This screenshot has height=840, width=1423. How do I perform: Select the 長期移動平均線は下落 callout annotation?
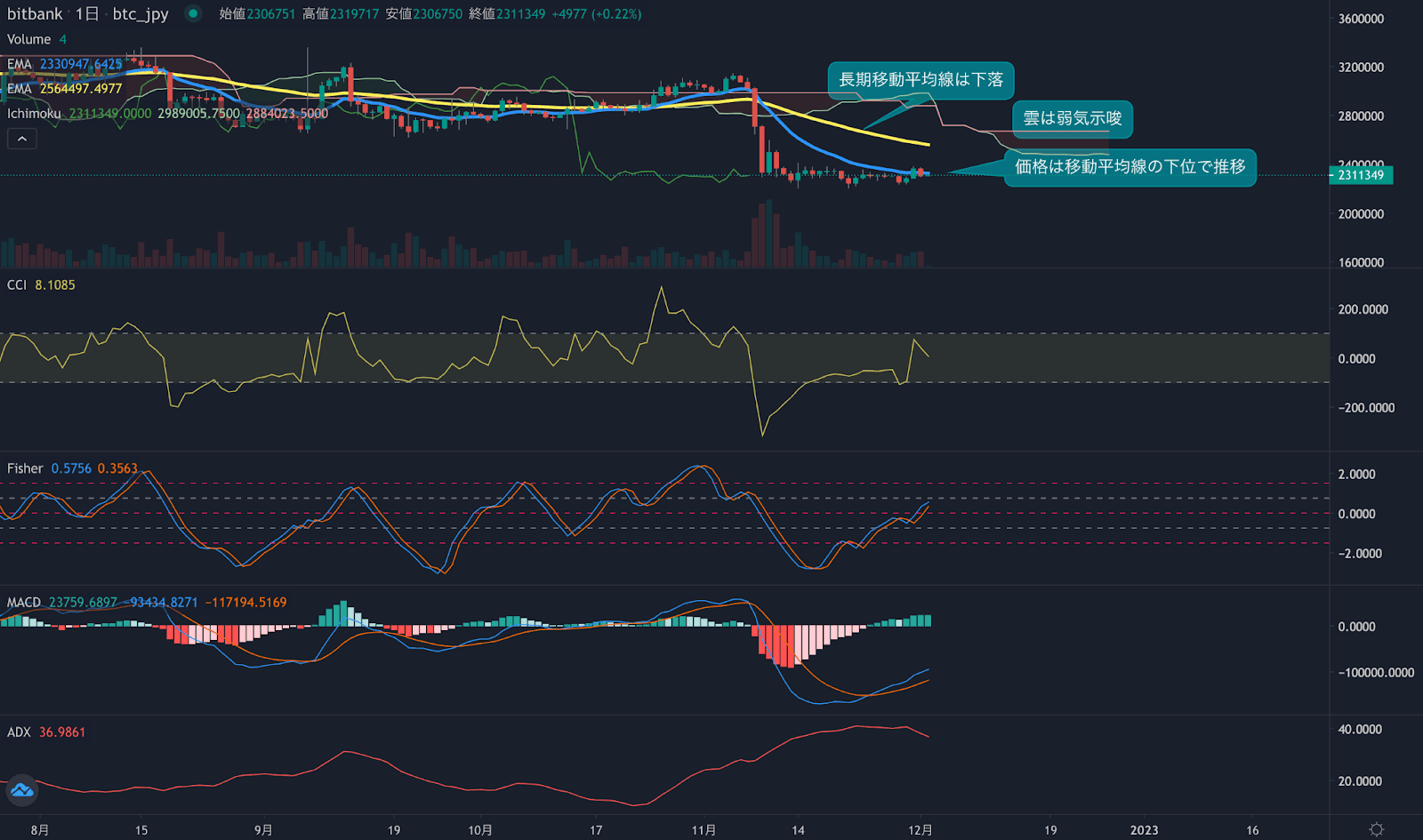pyautogui.click(x=921, y=80)
